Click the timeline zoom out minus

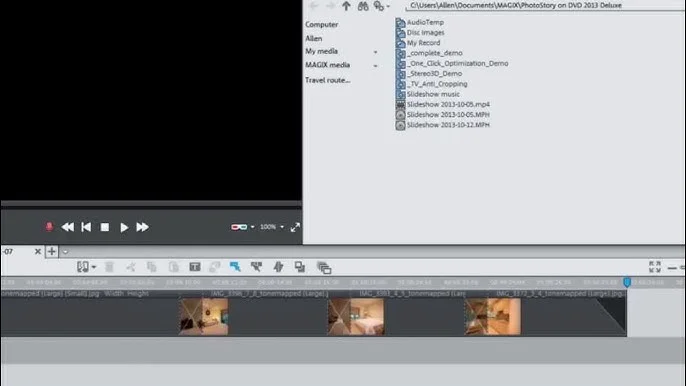click(672, 267)
